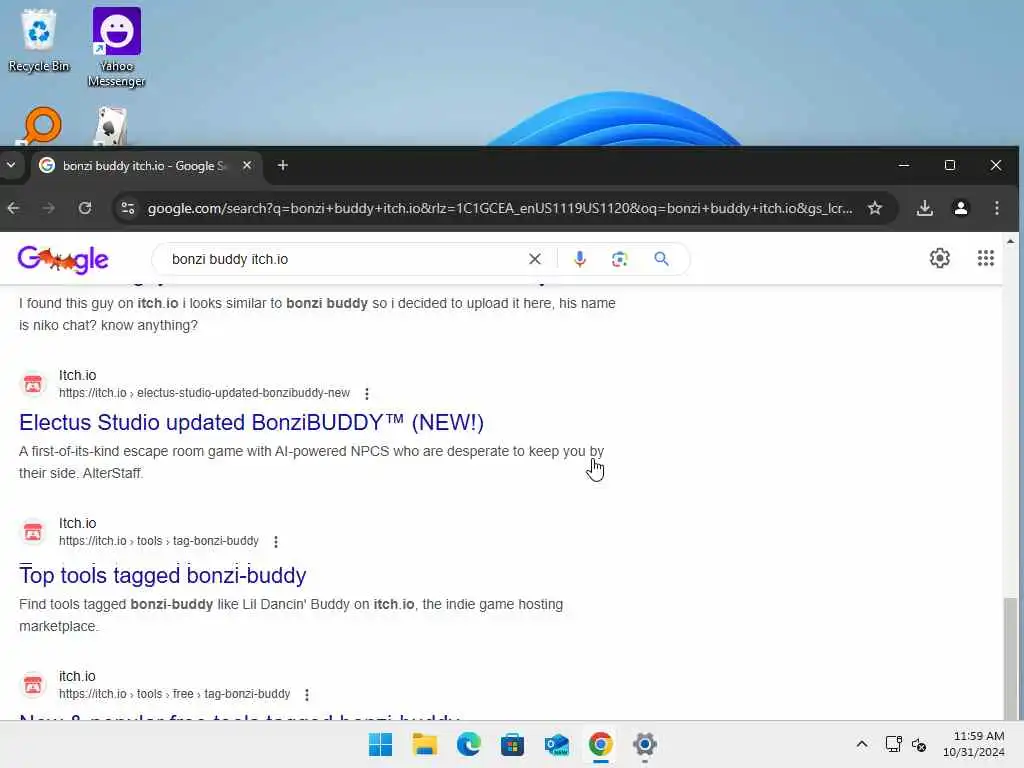Open the clock showing 11:59 AM

pyautogui.click(x=973, y=744)
